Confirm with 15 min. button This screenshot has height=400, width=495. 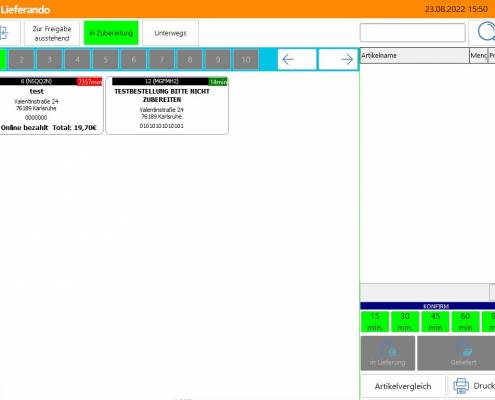(375, 322)
